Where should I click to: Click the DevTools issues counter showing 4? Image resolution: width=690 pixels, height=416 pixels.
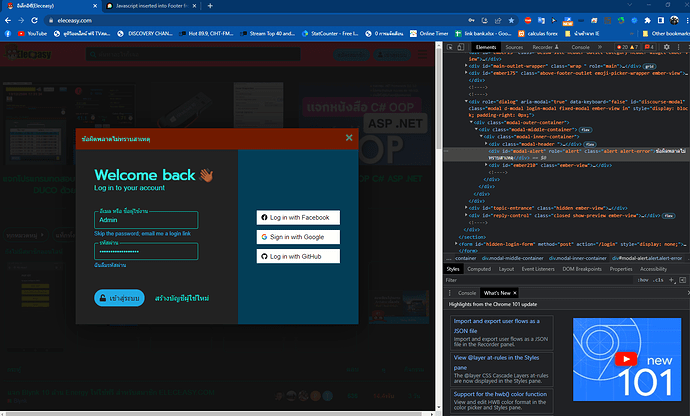(x=649, y=47)
